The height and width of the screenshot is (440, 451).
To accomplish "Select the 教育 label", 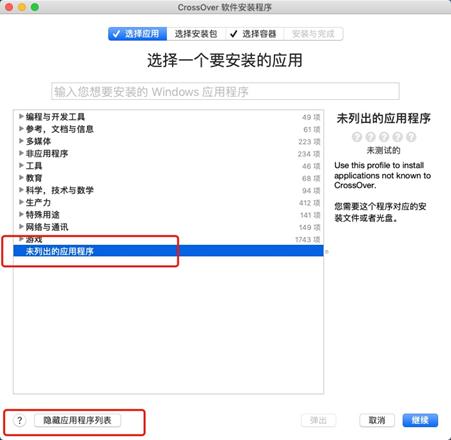I will [x=34, y=178].
